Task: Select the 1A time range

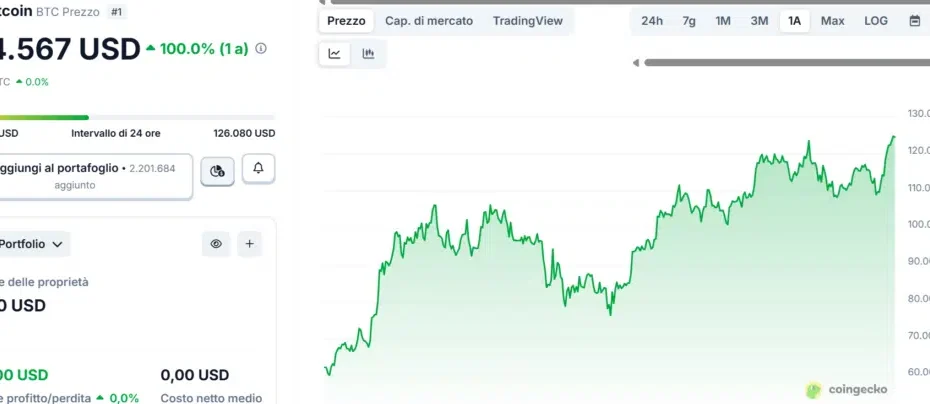Action: click(x=794, y=21)
